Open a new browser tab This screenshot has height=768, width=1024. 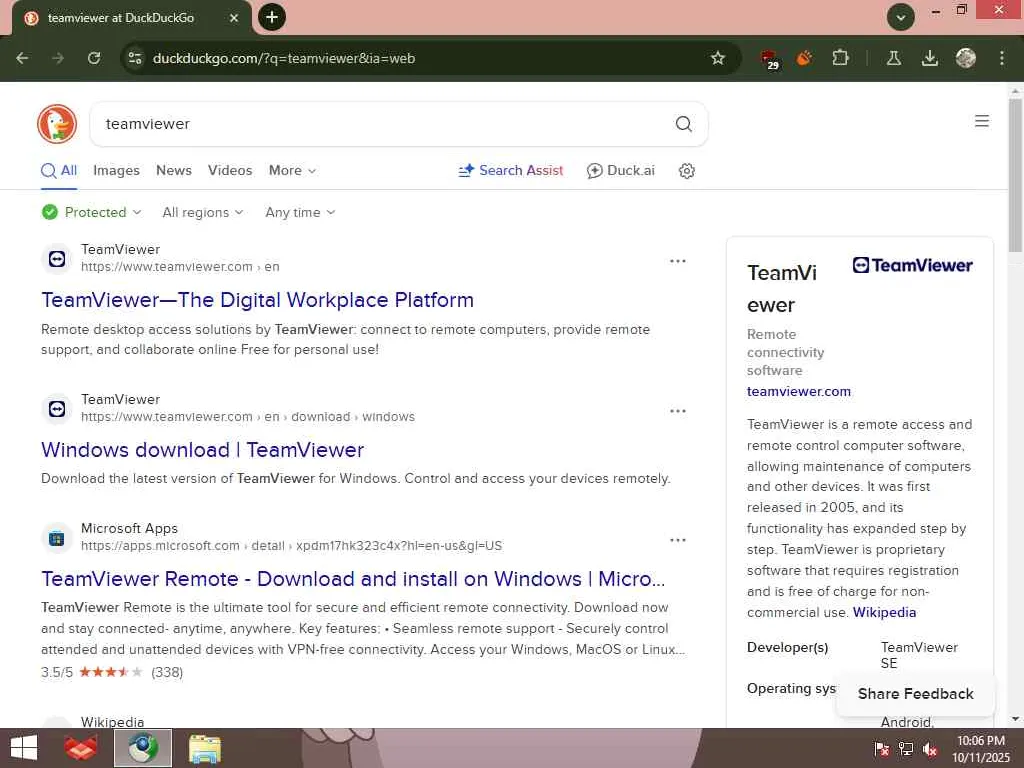pos(272,17)
